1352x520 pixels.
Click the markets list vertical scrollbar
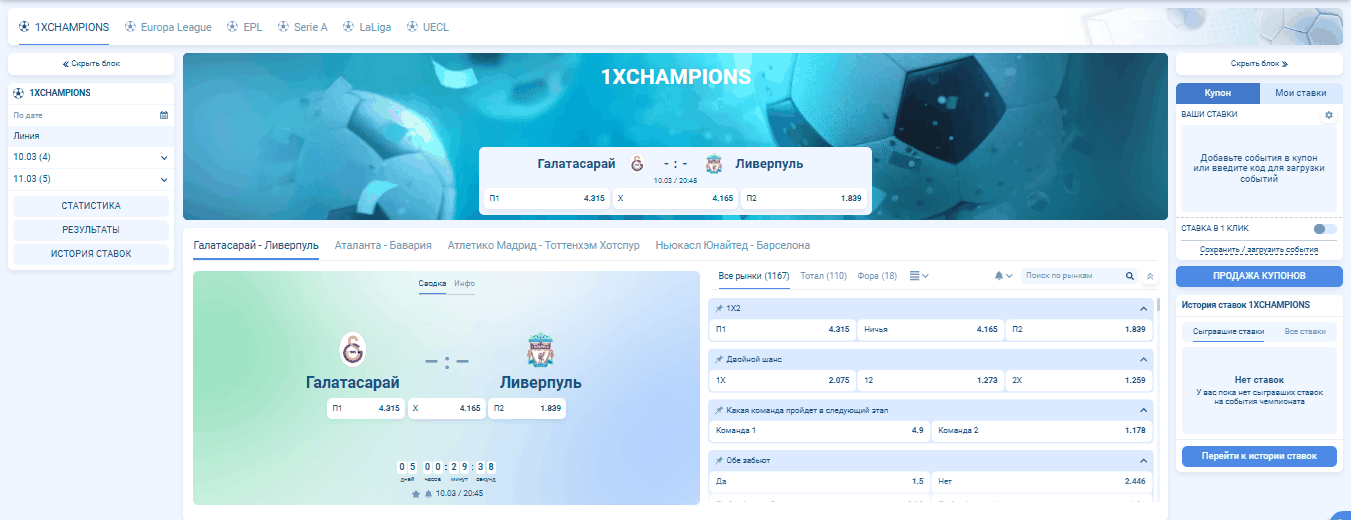[1159, 305]
